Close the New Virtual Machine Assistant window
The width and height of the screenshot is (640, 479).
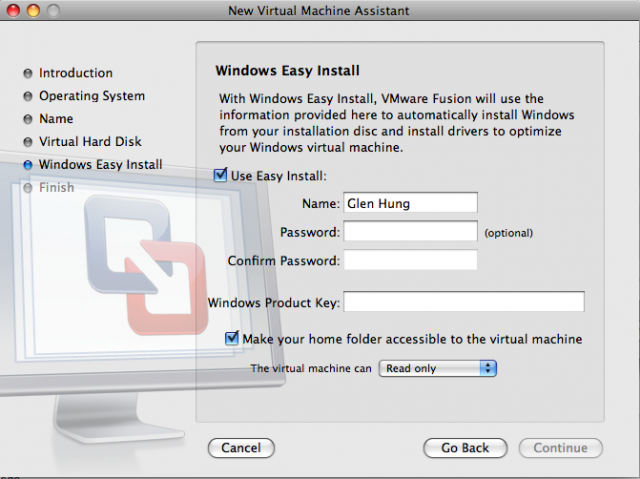[x=13, y=10]
